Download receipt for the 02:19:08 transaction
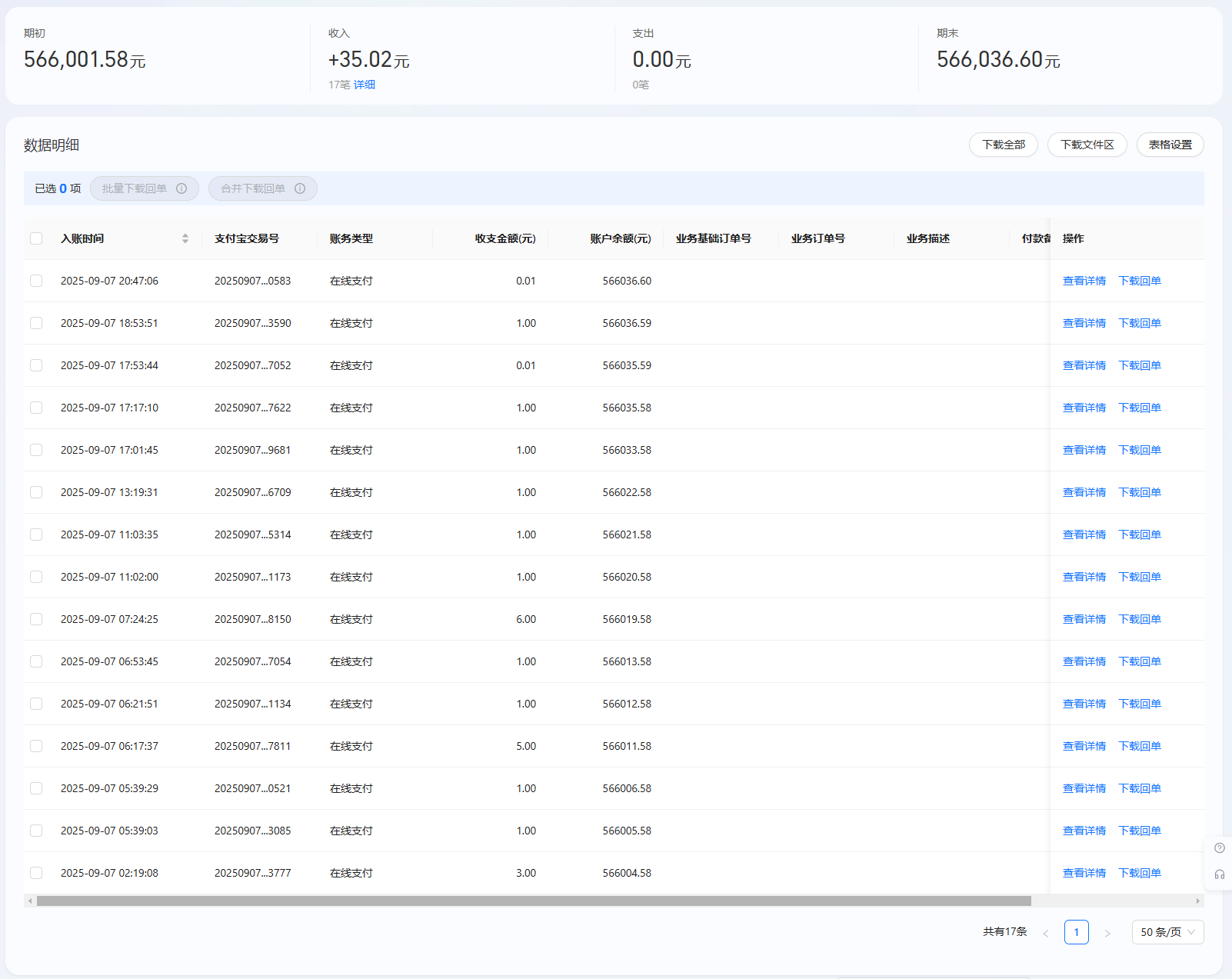The height and width of the screenshot is (979, 1232). coord(1139,873)
